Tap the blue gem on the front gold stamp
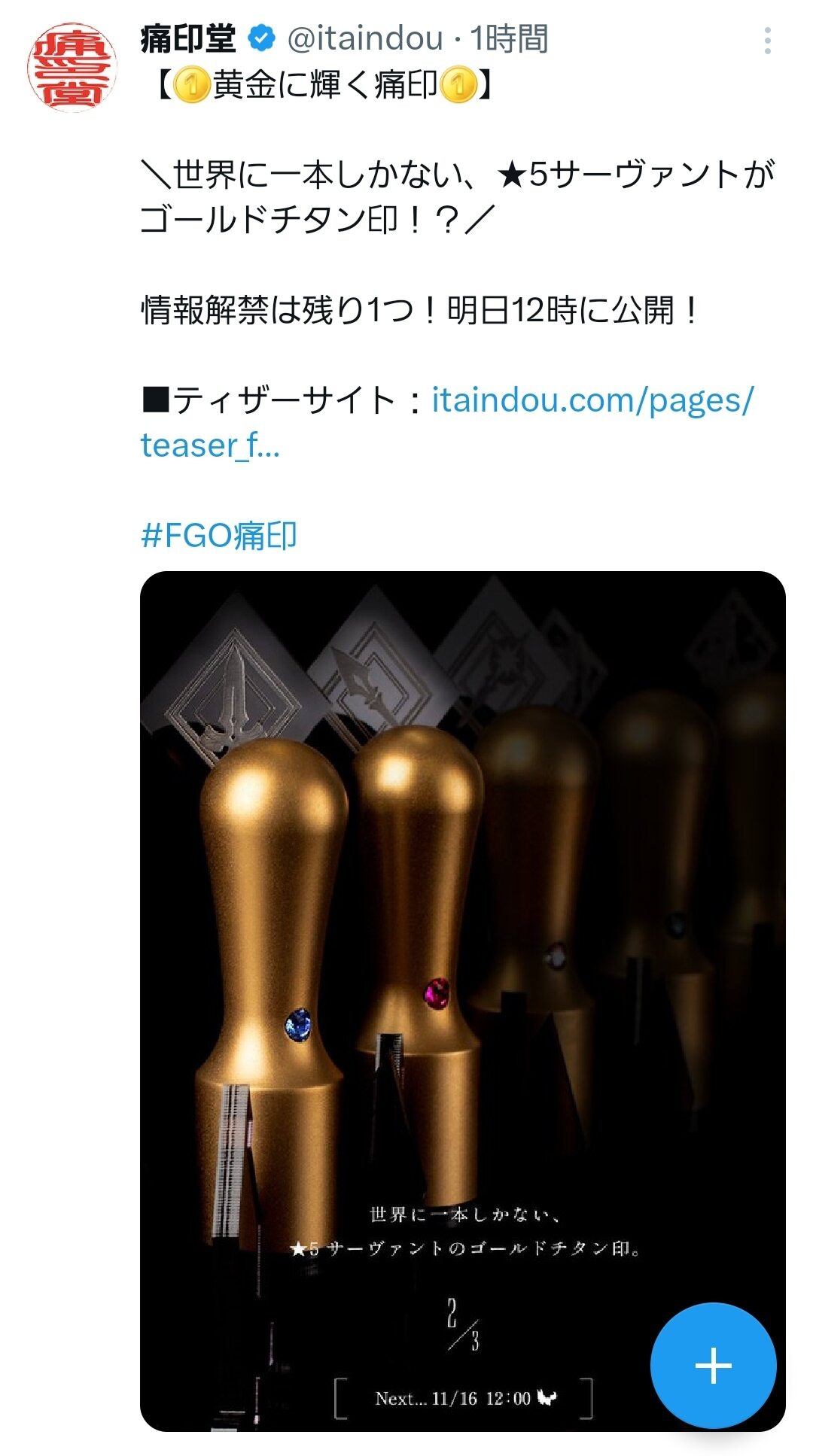Viewport: 813px width, 1456px height. coord(299,1024)
